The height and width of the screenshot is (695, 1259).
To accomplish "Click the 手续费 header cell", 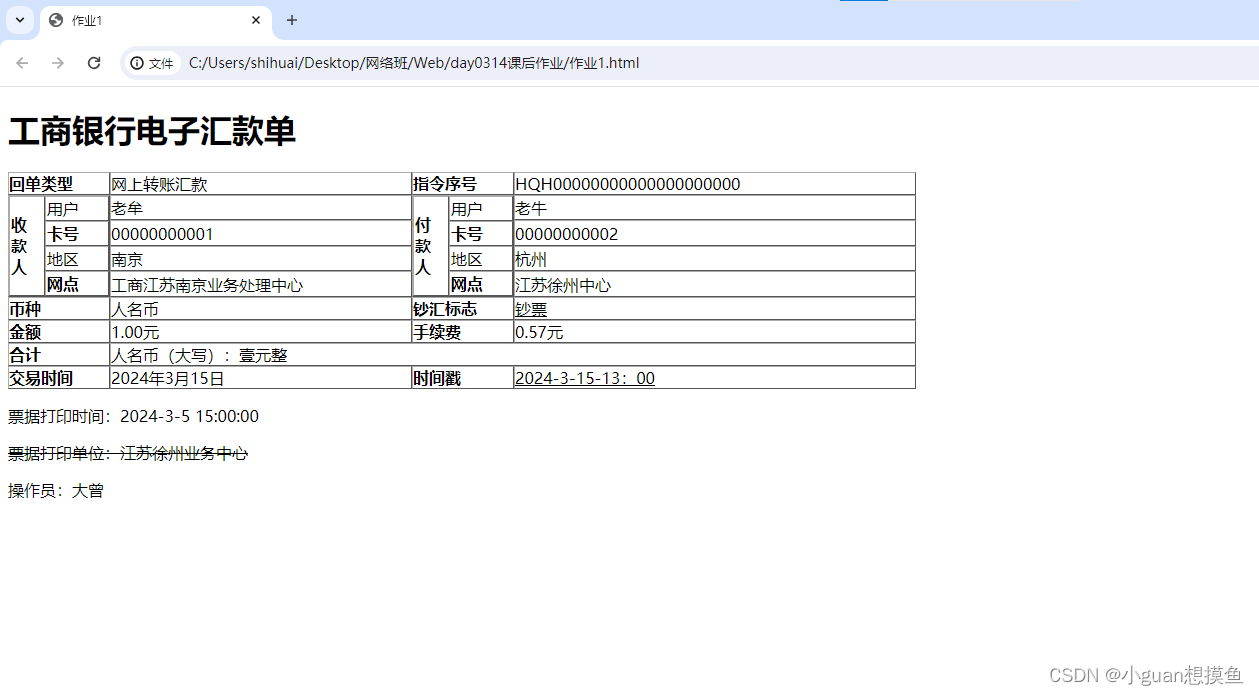I will pos(463,332).
